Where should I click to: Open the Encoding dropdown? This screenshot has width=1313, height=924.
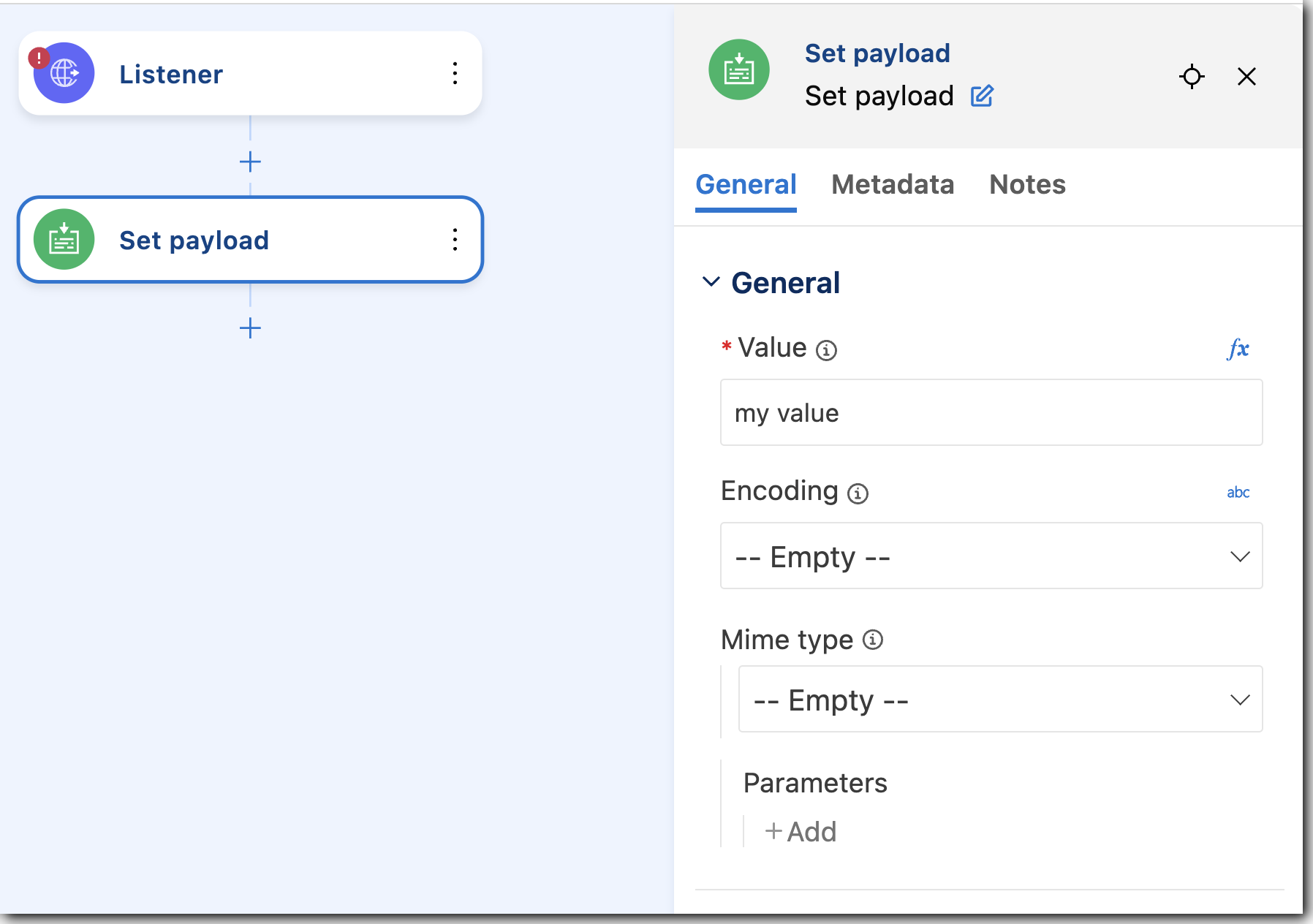[991, 556]
